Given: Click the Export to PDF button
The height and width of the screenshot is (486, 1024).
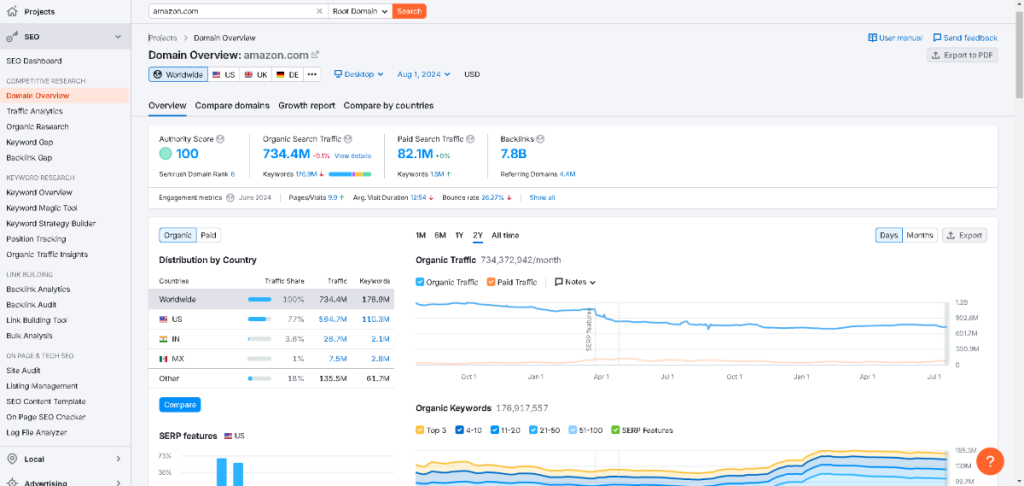Looking at the screenshot, I should 962,55.
